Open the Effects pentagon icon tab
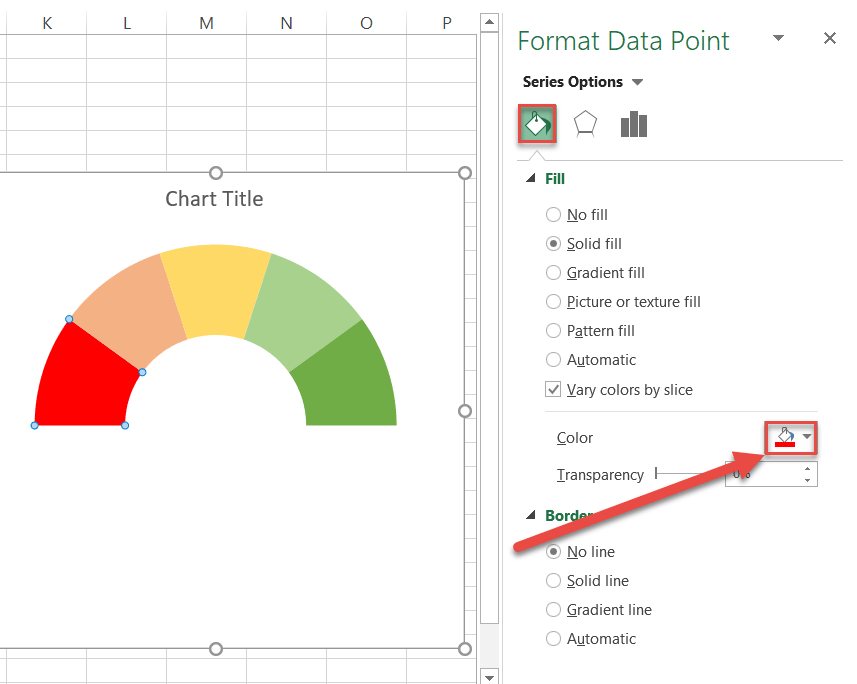This screenshot has width=857, height=684. [585, 124]
